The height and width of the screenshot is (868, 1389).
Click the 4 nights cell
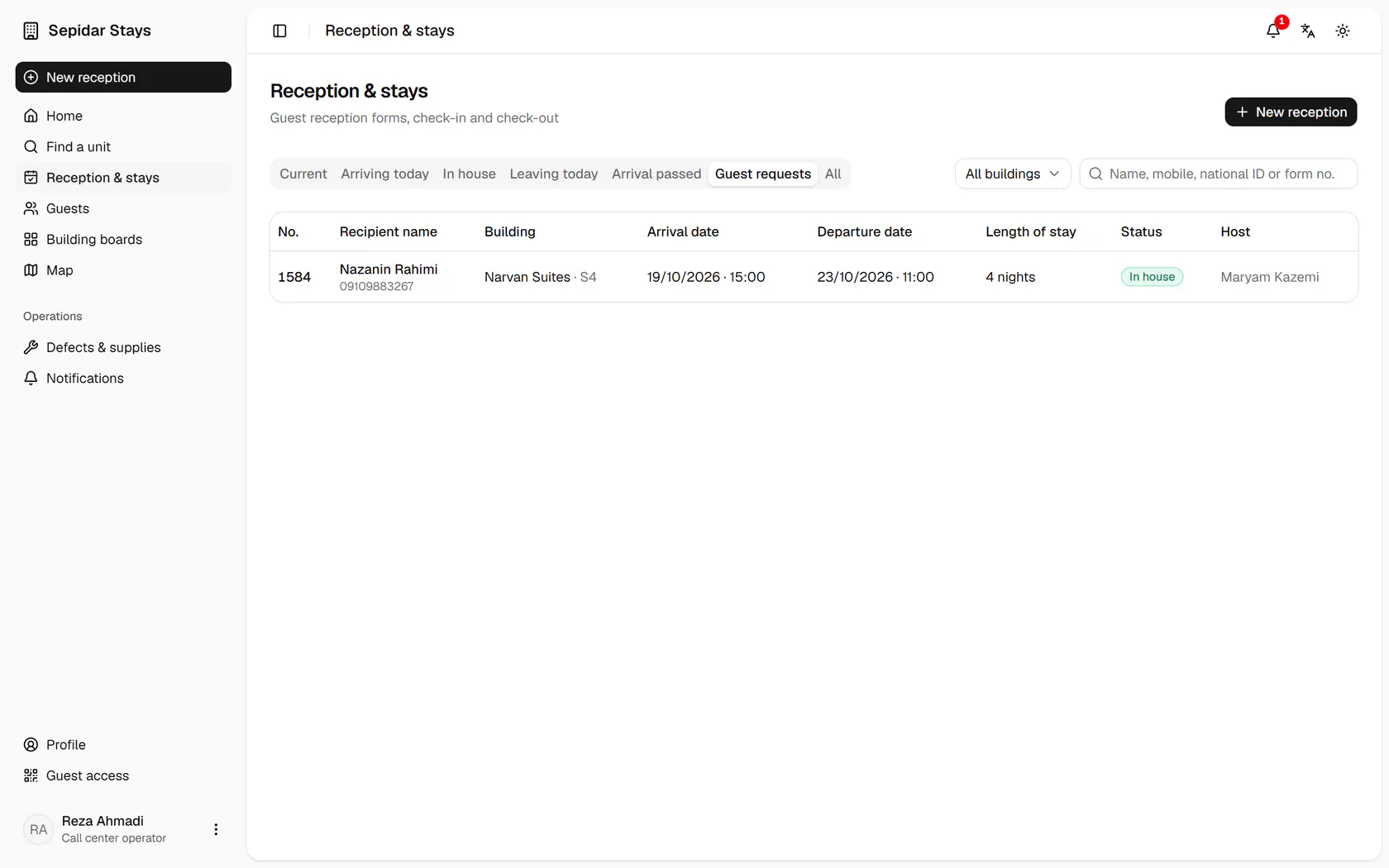tap(1010, 277)
